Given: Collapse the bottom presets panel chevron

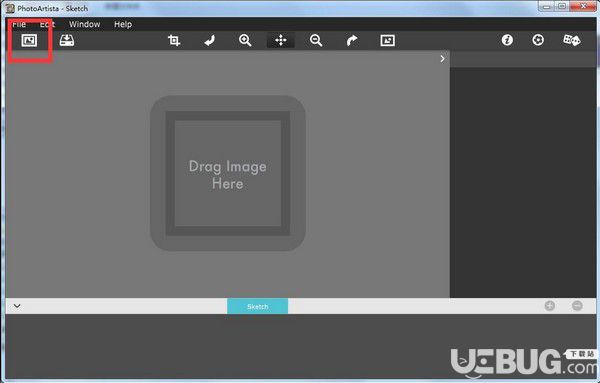Looking at the screenshot, I should (17, 306).
